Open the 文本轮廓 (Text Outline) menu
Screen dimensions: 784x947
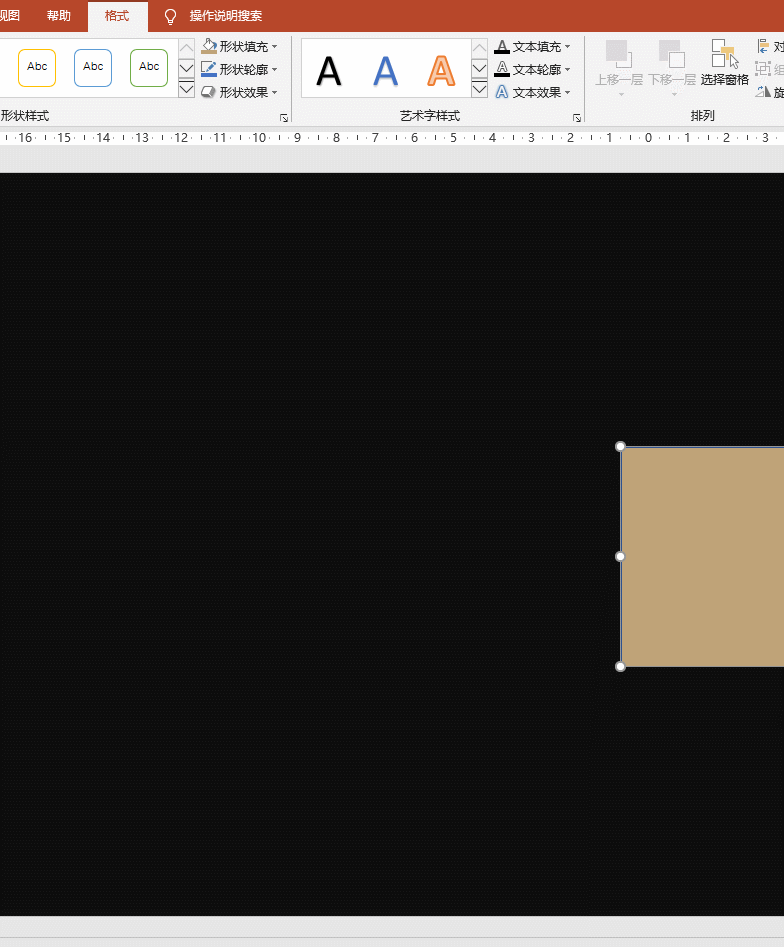coord(533,69)
